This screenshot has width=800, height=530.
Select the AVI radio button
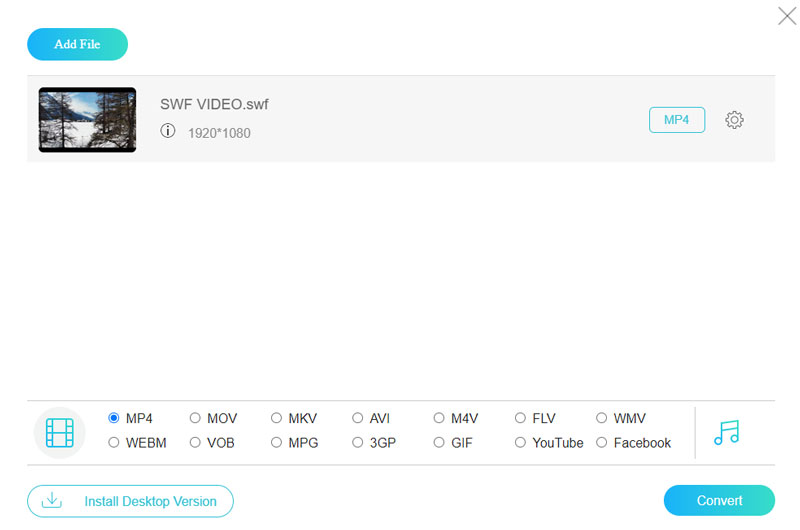(x=358, y=418)
